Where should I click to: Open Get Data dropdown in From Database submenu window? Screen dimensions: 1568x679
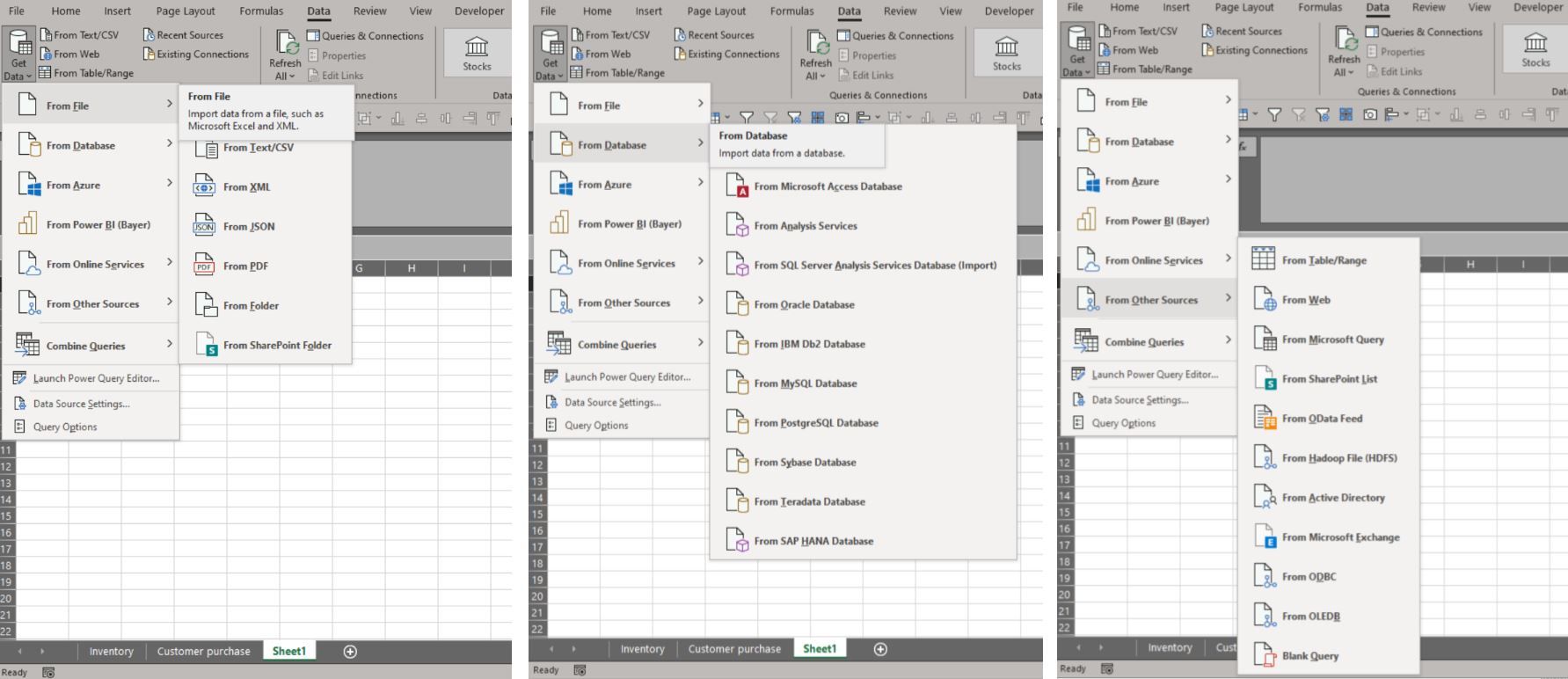(550, 55)
